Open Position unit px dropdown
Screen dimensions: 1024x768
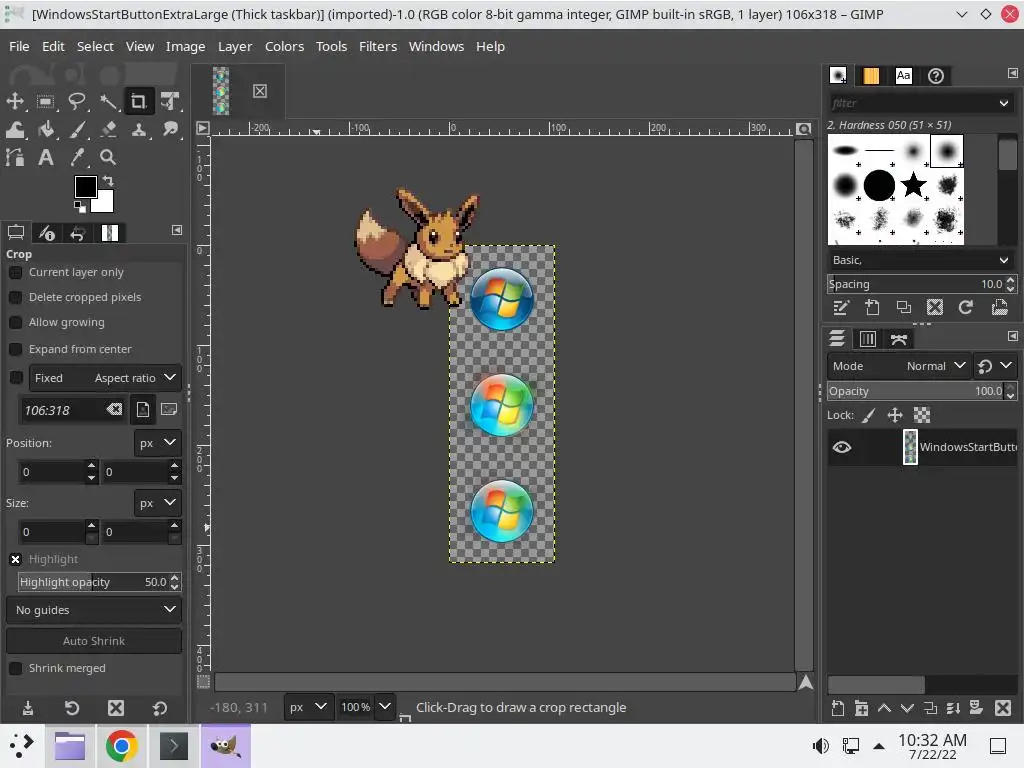tap(157, 443)
